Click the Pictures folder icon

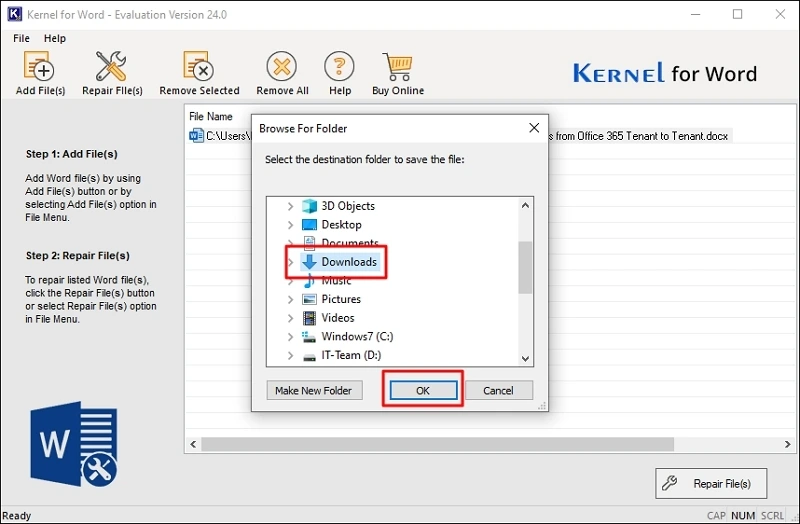[309, 299]
